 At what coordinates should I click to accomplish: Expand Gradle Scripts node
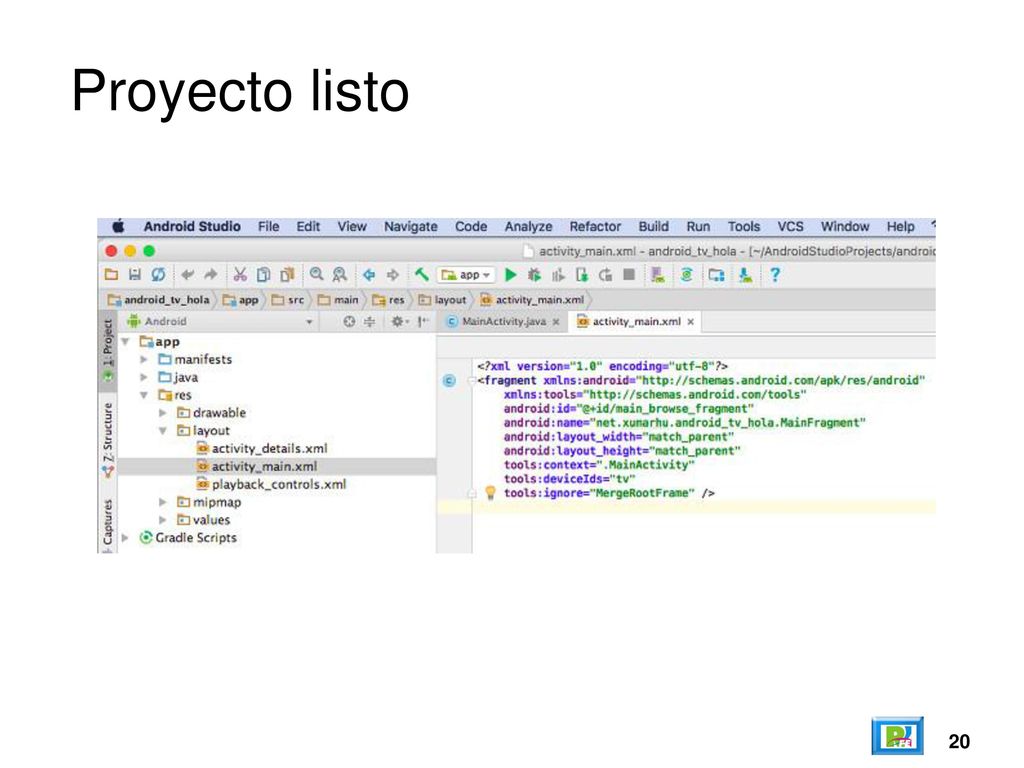pos(125,537)
